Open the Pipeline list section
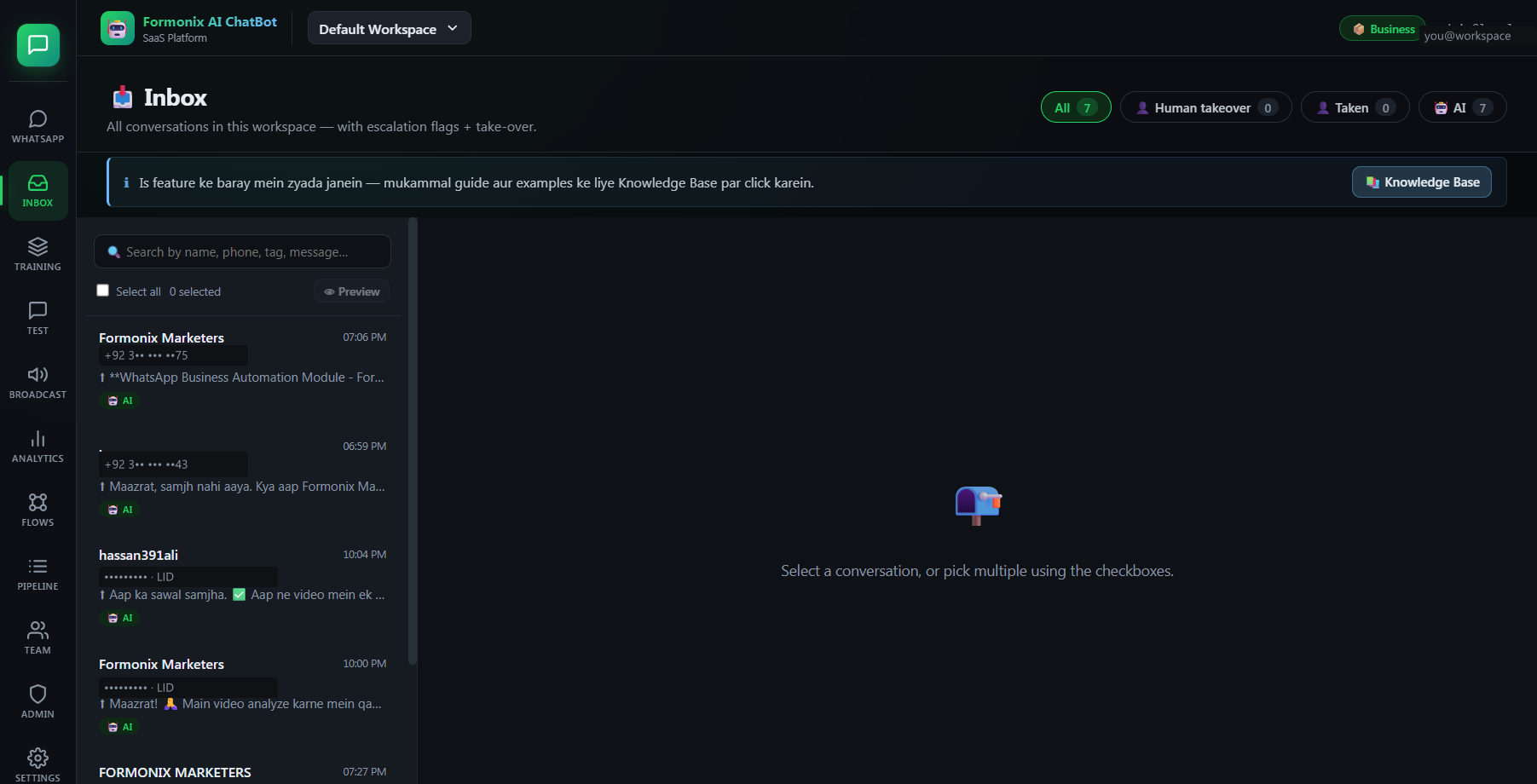The image size is (1537, 784). click(x=38, y=574)
